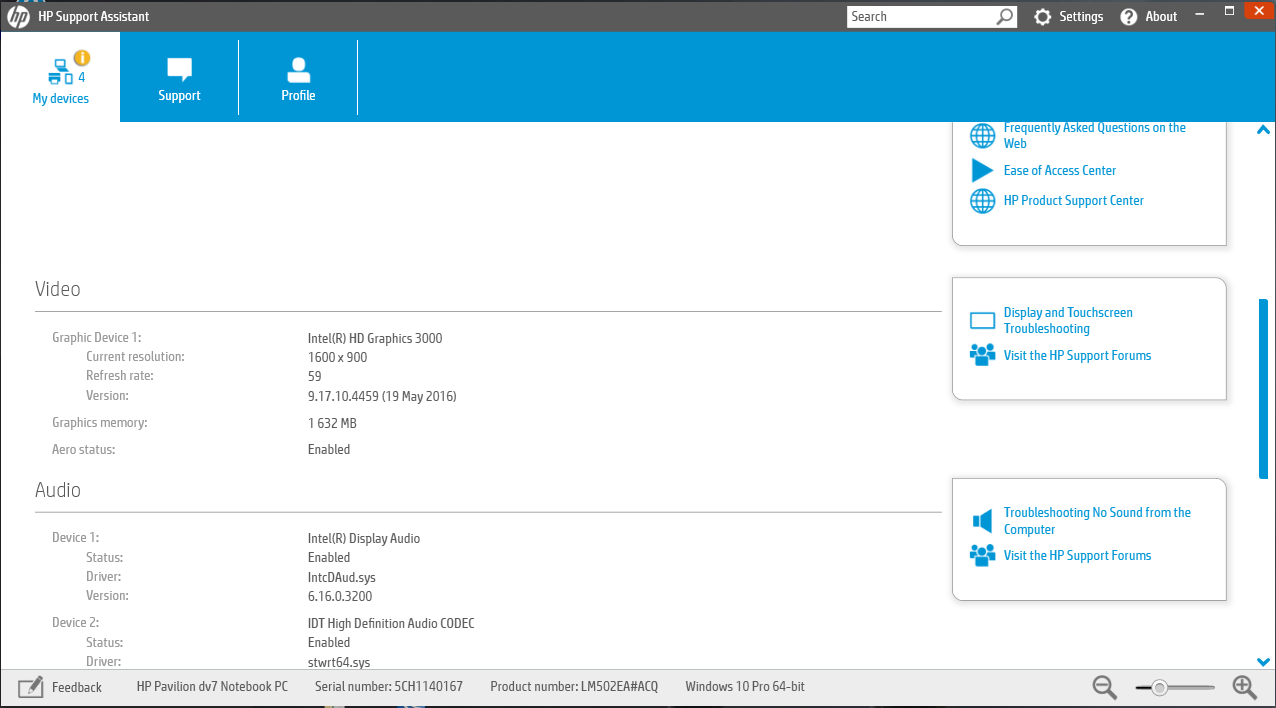The height and width of the screenshot is (708, 1276).
Task: Click the zoom in magnifier icon
Action: tap(1244, 687)
